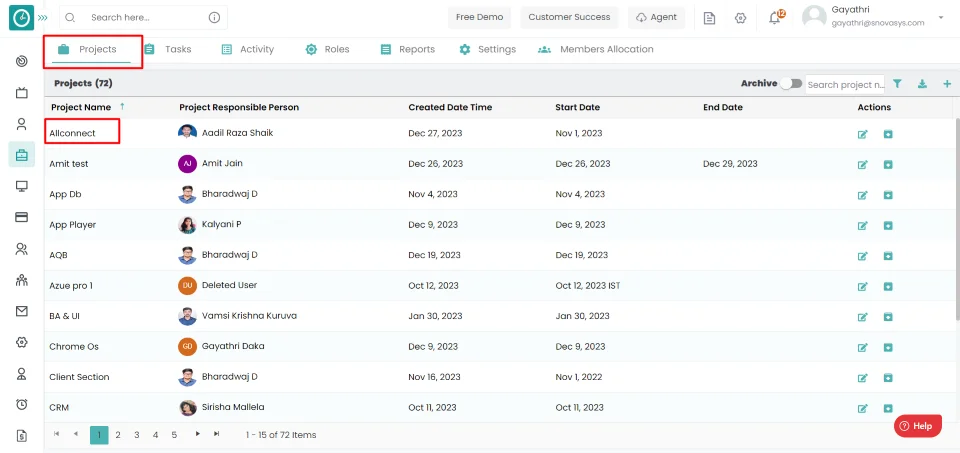Open the Members Allocation tab

click(596, 50)
